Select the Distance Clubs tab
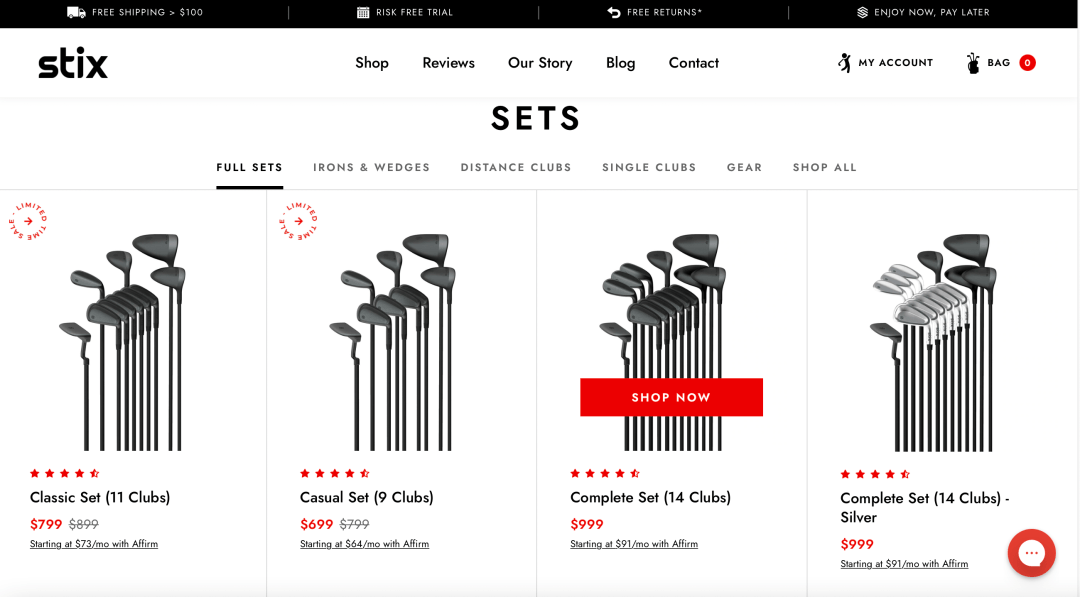The width and height of the screenshot is (1080, 597). click(516, 167)
